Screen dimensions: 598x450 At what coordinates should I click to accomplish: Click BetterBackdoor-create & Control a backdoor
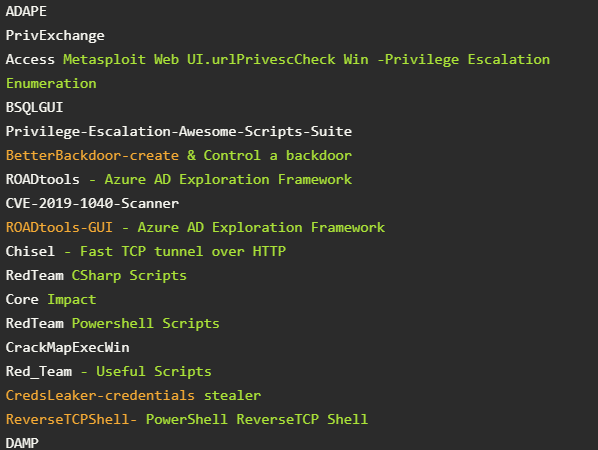(179, 156)
